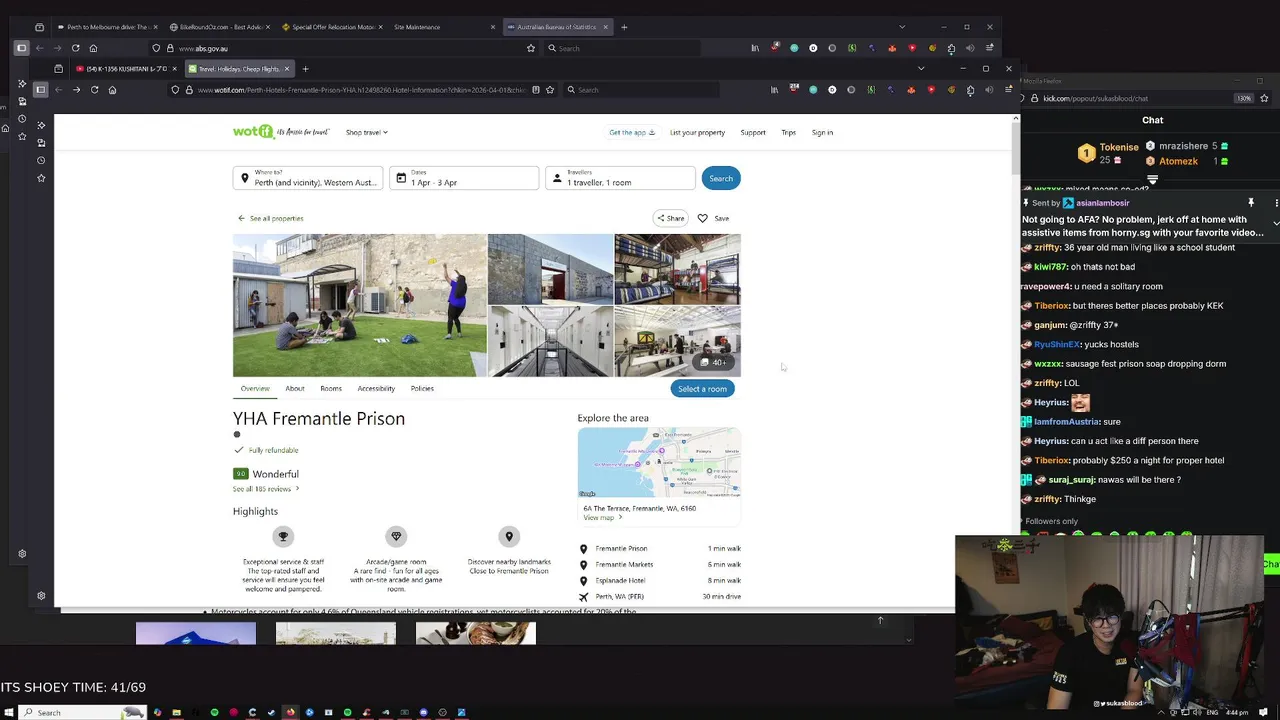The width and height of the screenshot is (1280, 720).
Task: Switch to the About tab
Action: tap(295, 388)
